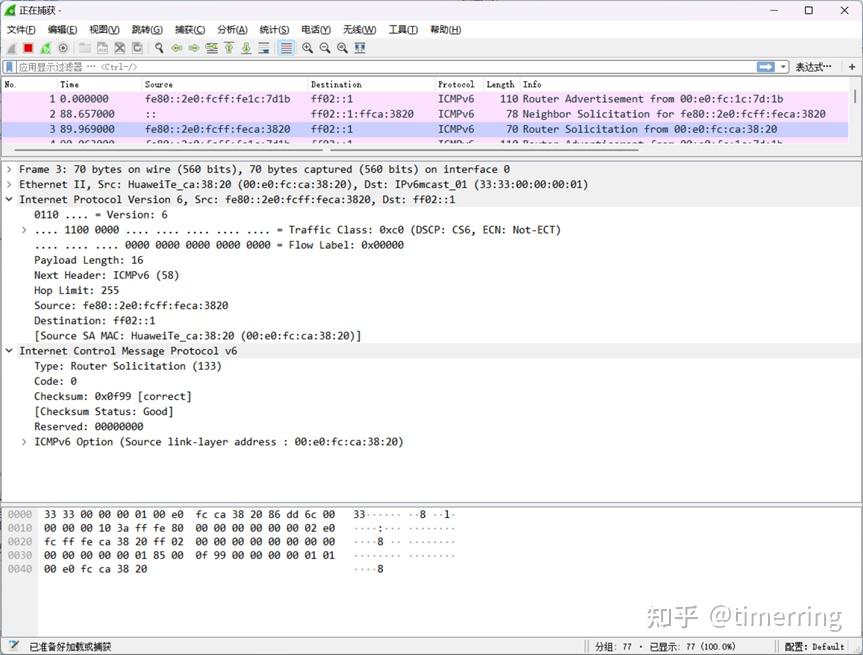This screenshot has width=863, height=655.
Task: Select the Neighbor Solicitation packet row
Action: pyautogui.click(x=300, y=114)
